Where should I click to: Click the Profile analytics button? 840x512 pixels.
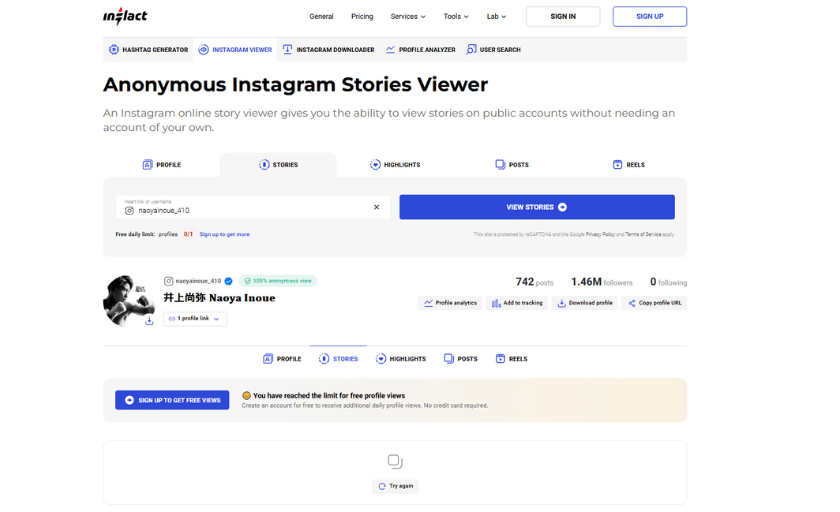(x=450, y=303)
